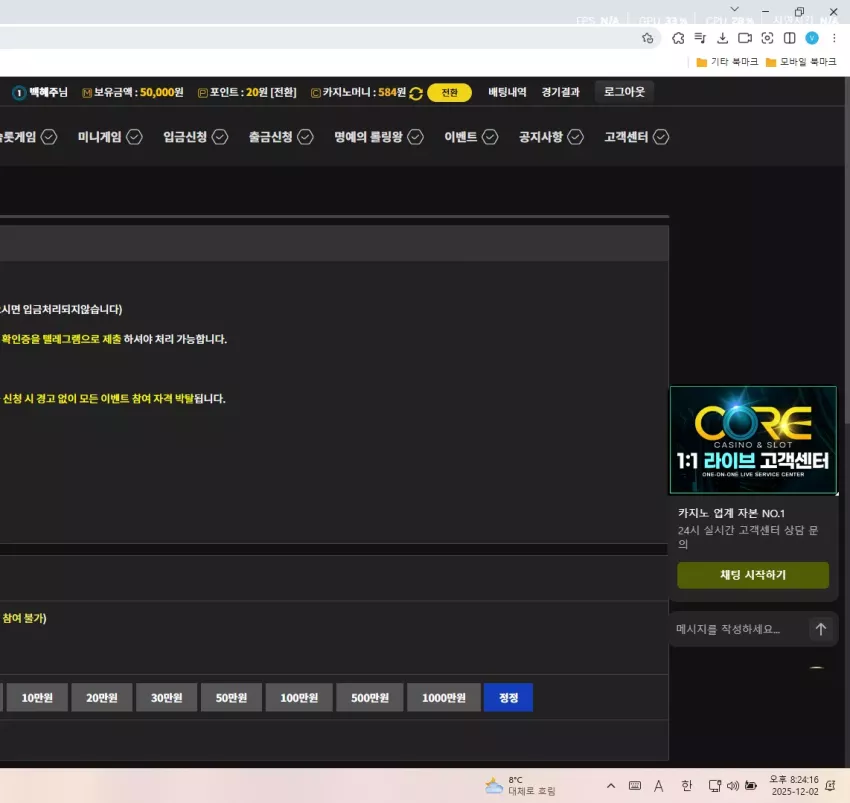Click the P icon beside 포인트
The image size is (850, 803).
[x=203, y=93]
